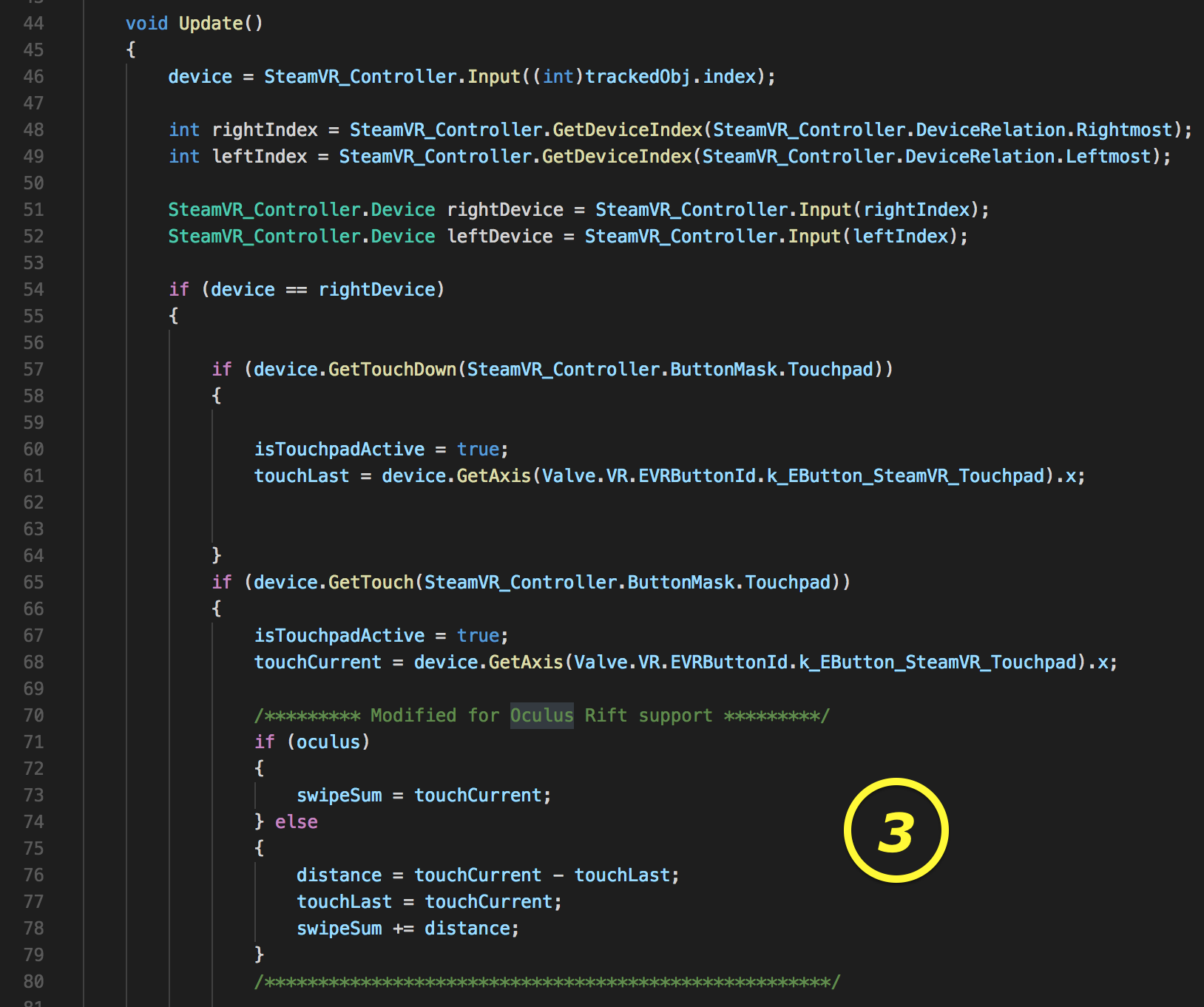Click oculus inside the if condition on line 71
This screenshot has height=1007, width=1204.
[x=328, y=742]
